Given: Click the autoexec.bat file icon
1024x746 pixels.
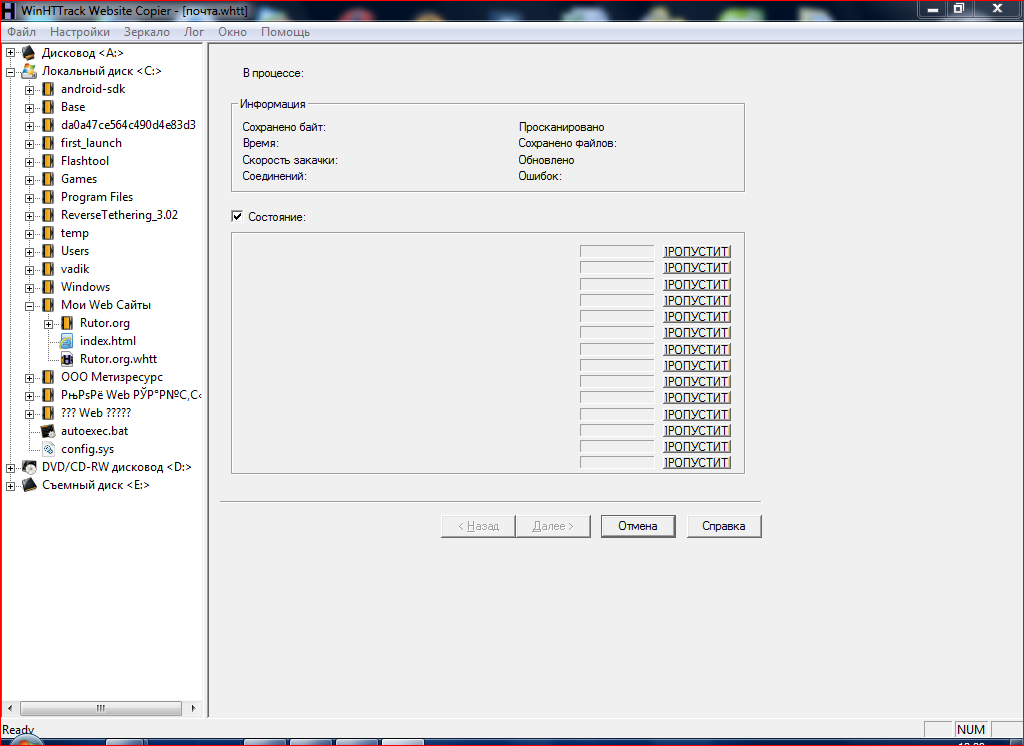Looking at the screenshot, I should point(48,431).
